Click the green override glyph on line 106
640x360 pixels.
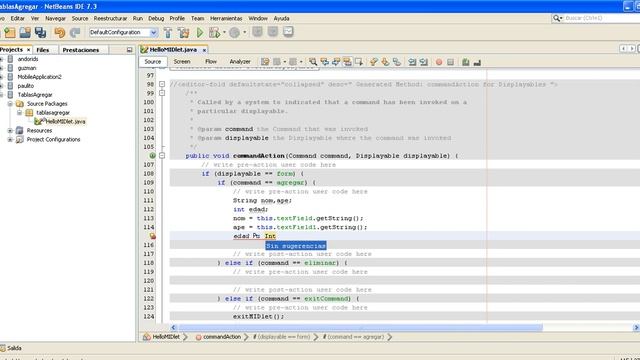tap(152, 156)
